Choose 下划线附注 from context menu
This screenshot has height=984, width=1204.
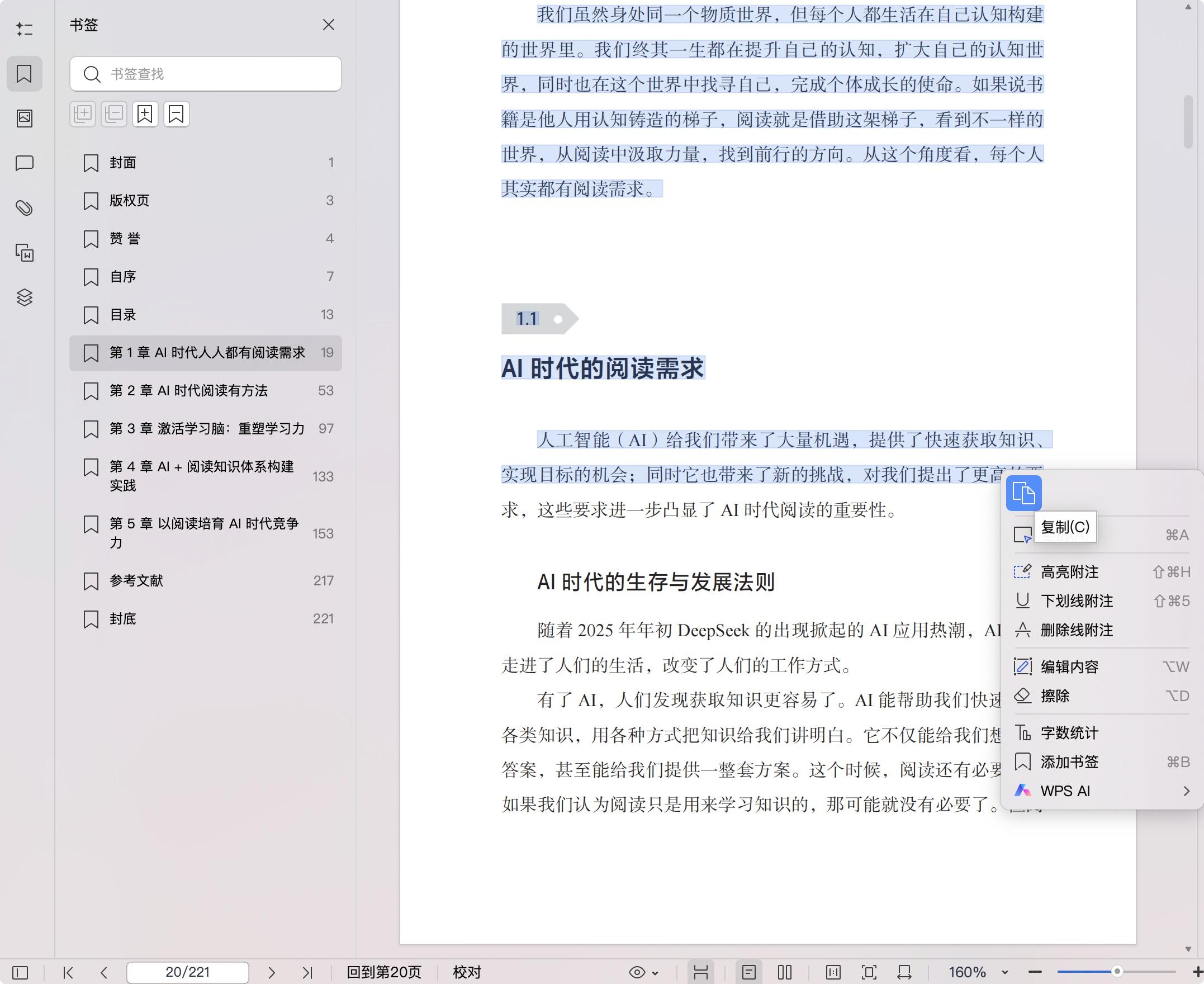point(1102,601)
